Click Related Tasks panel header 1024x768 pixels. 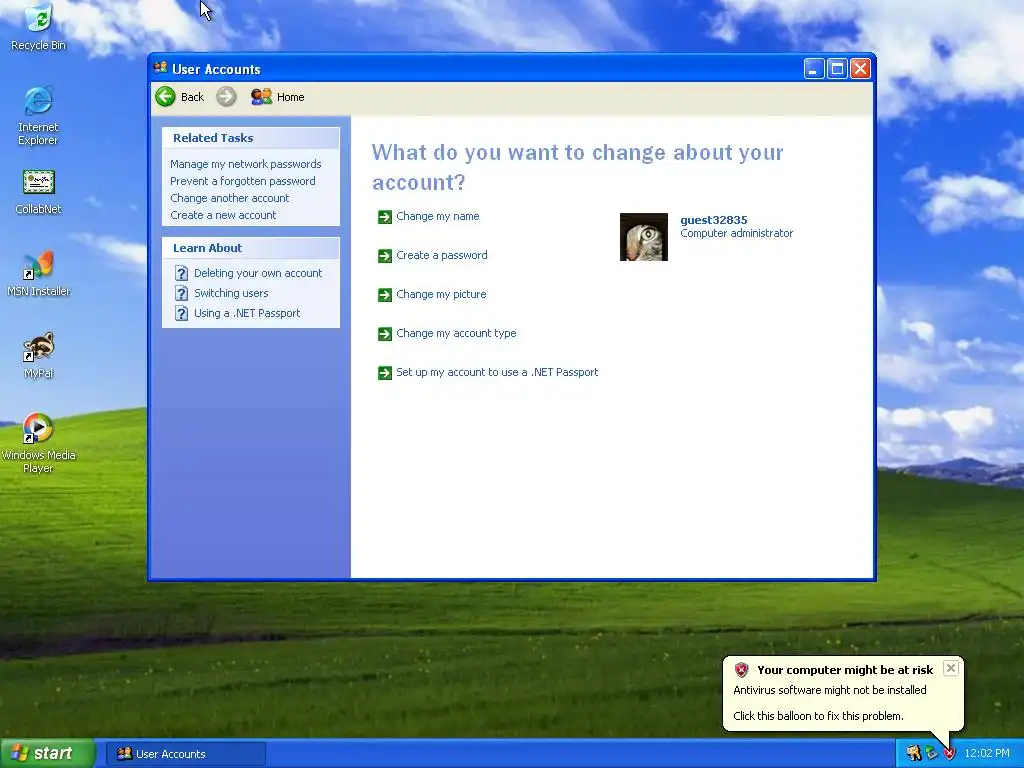(251, 138)
